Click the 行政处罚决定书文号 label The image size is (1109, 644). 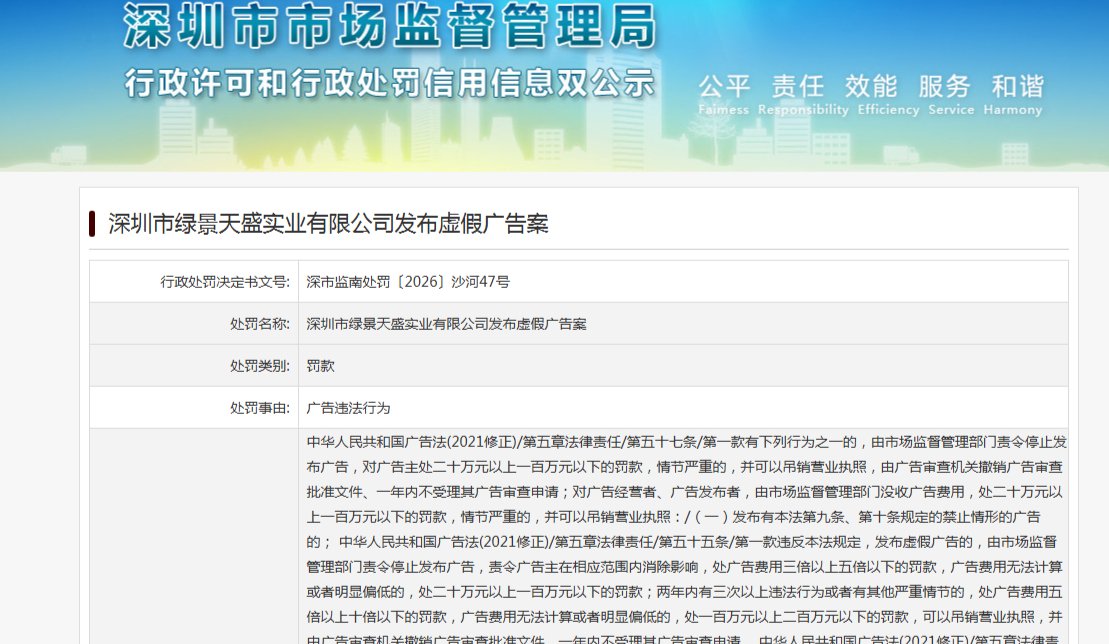click(x=225, y=282)
